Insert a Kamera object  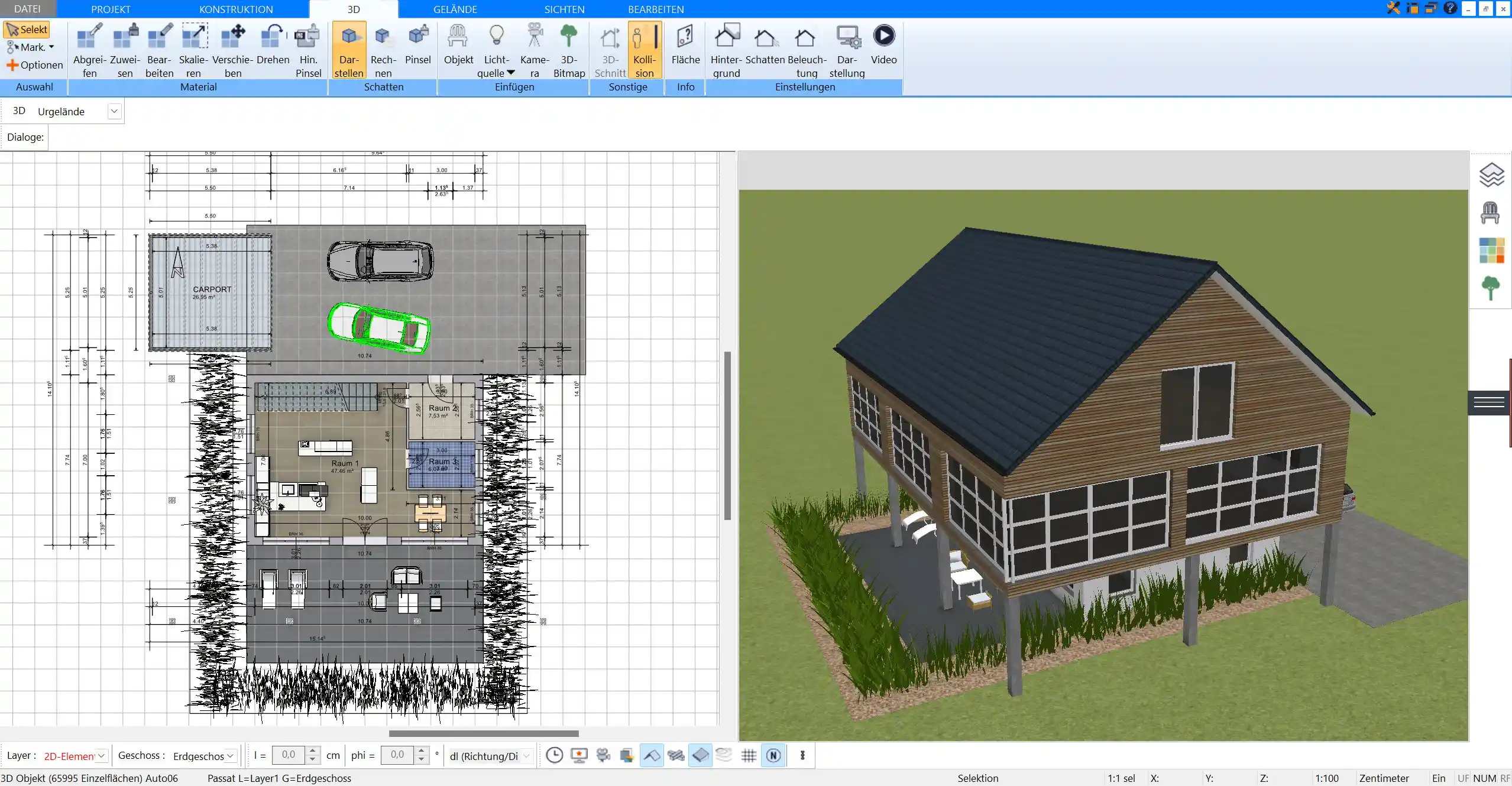pyautogui.click(x=535, y=50)
